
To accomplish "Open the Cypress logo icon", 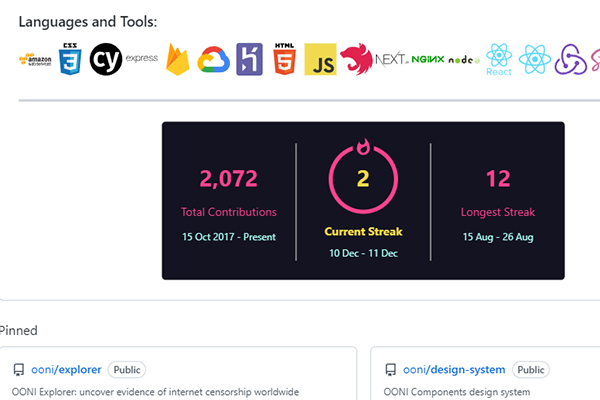I will [x=106, y=60].
